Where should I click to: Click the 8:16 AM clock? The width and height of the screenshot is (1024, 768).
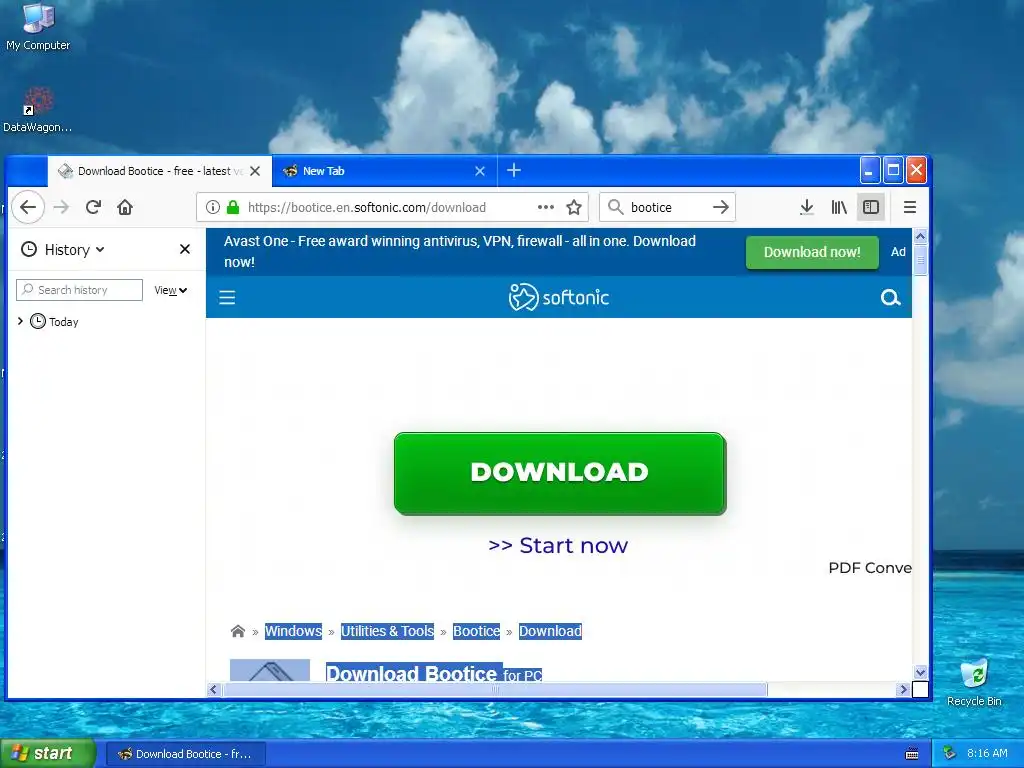(987, 754)
